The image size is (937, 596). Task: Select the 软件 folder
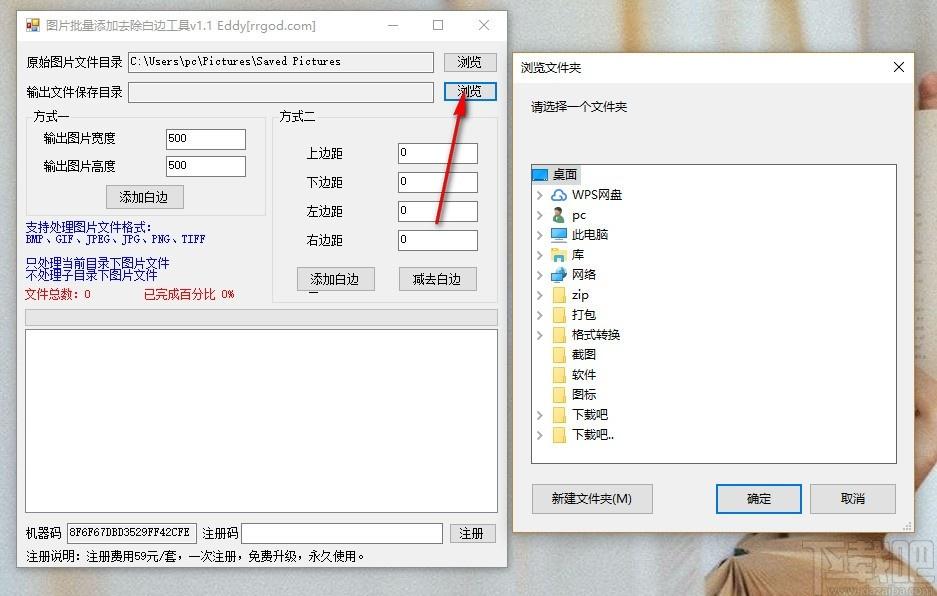tap(583, 375)
